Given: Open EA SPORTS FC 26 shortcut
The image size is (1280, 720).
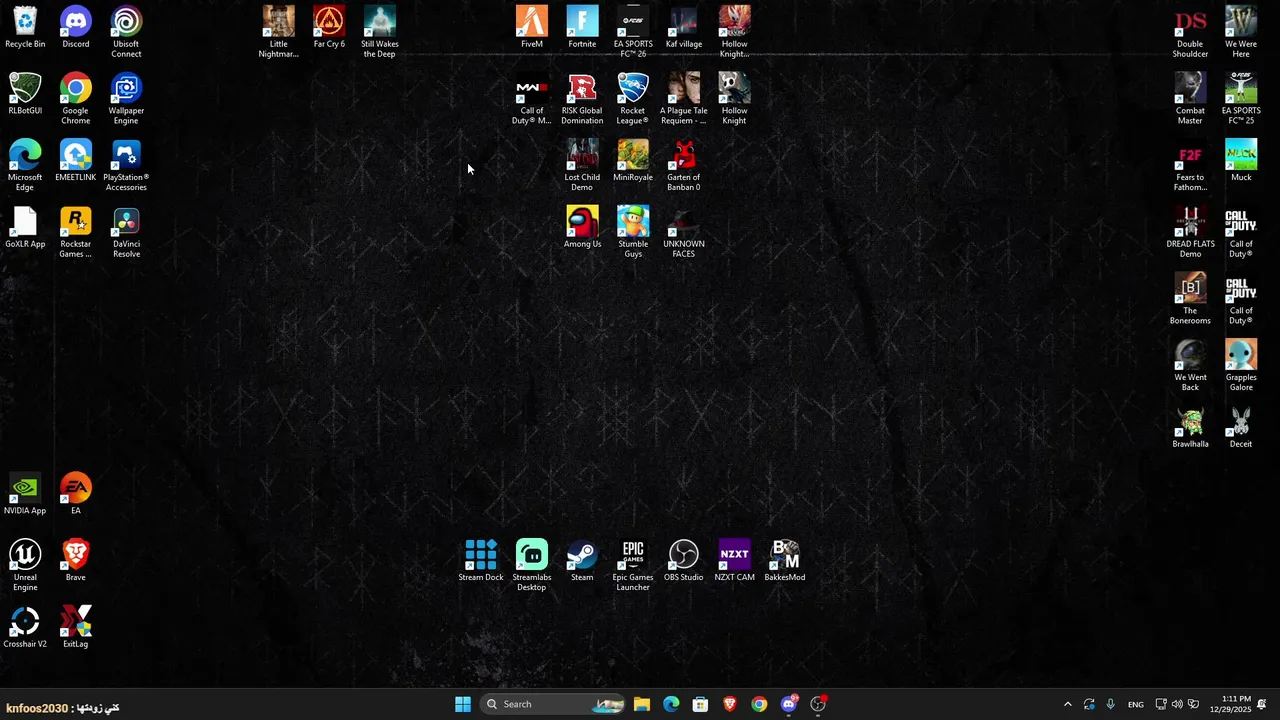Looking at the screenshot, I should 633,32.
